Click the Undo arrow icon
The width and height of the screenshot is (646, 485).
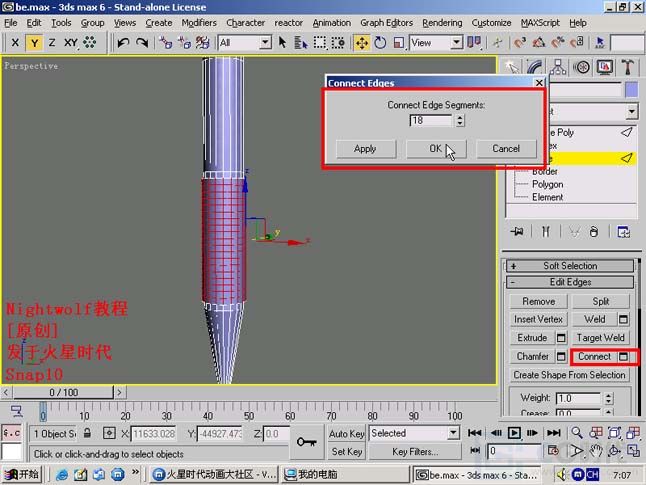(123, 42)
